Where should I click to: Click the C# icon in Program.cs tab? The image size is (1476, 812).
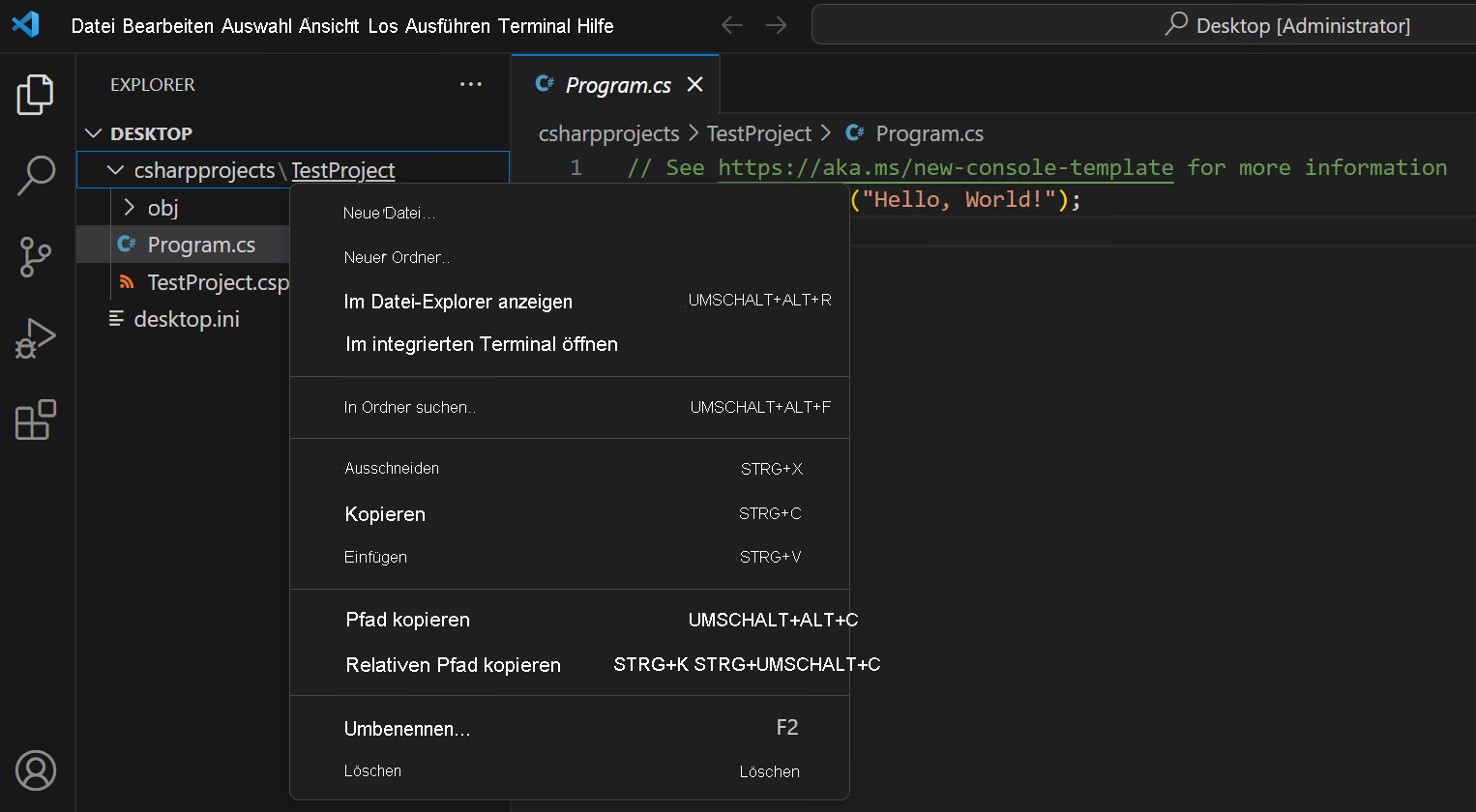(545, 84)
